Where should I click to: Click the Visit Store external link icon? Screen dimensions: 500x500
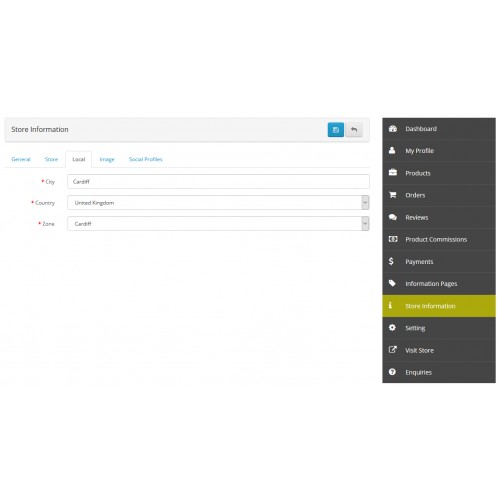point(393,350)
